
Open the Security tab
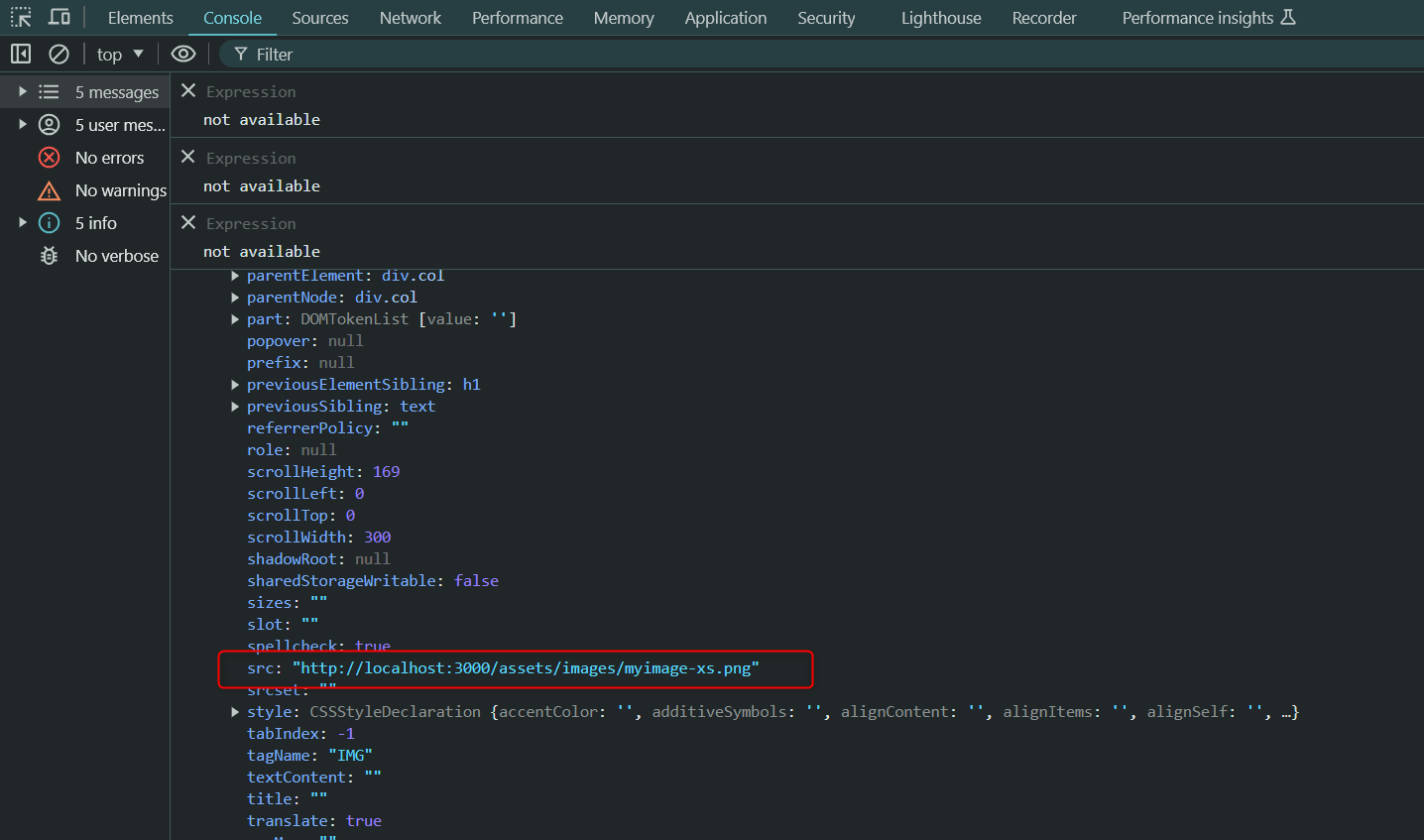tap(825, 18)
